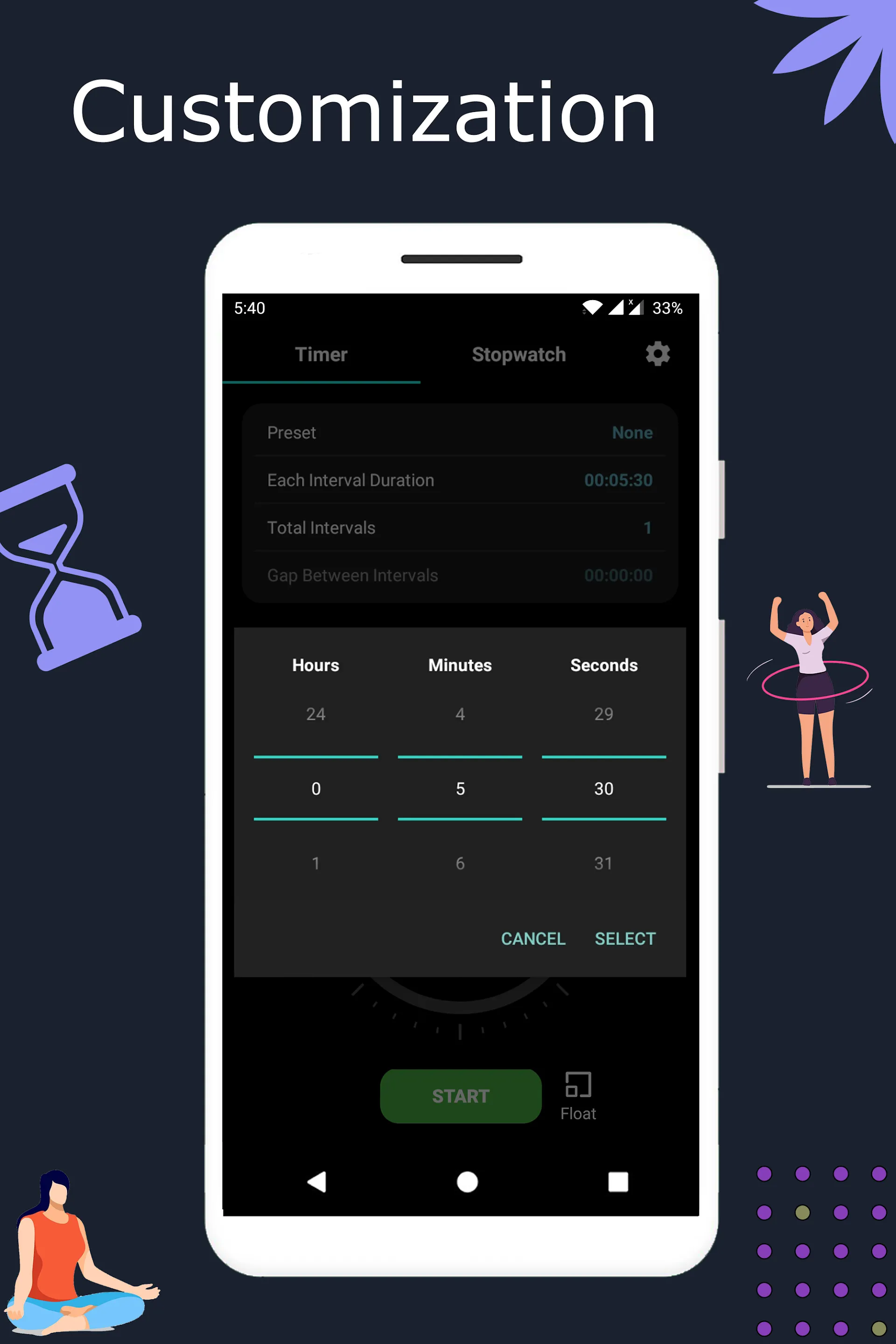
Task: Tap the SELECT button
Action: click(625, 938)
